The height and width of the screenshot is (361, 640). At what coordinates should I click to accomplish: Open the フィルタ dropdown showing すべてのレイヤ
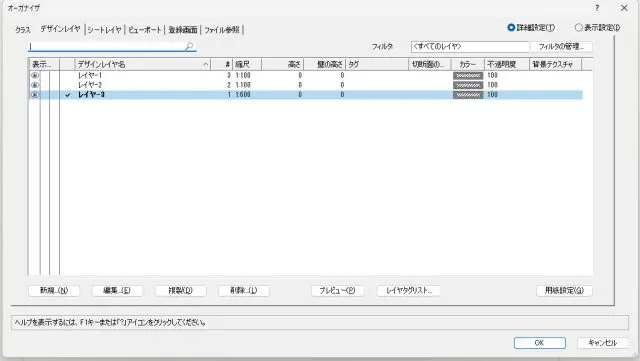tap(470, 47)
